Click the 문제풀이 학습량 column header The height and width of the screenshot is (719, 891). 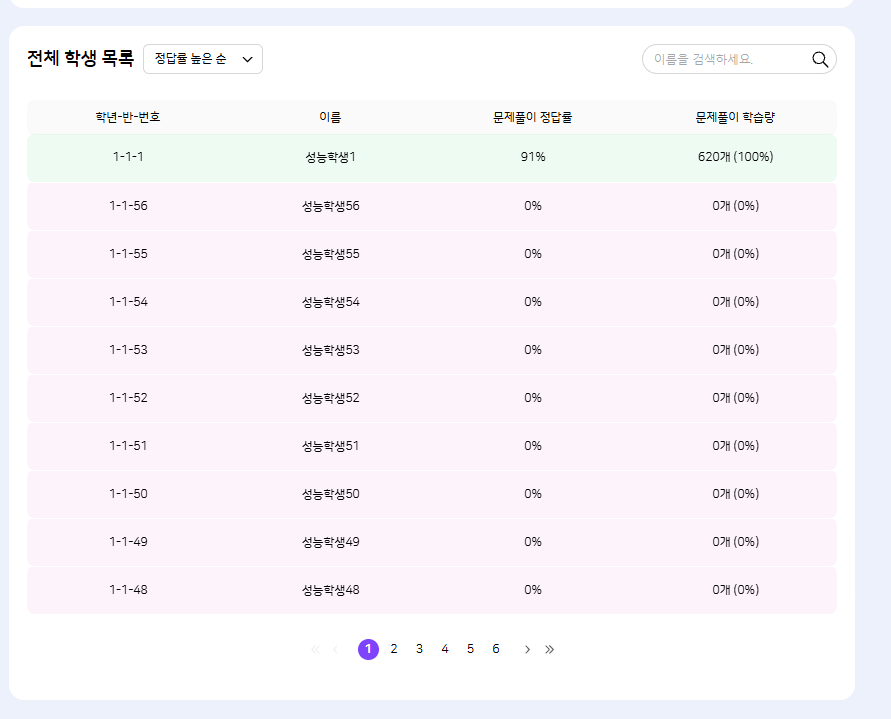click(735, 117)
